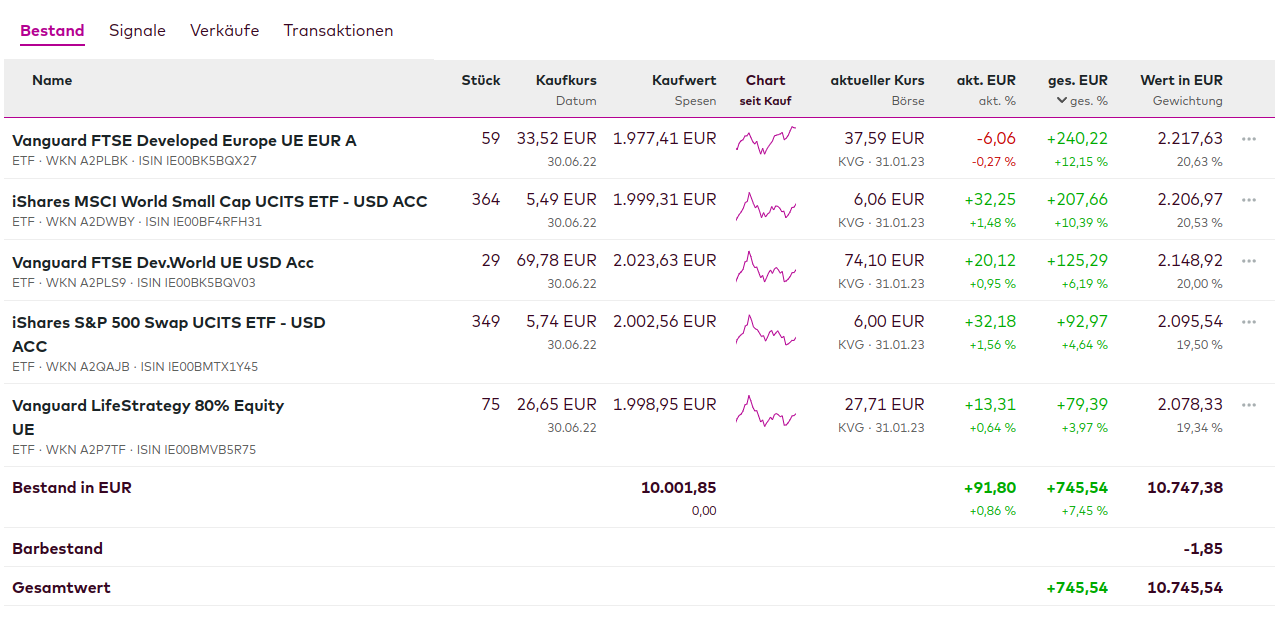Open Vanguard FTSE Developed Europe UE EUR A
Screen dimensions: 1286x630
(184, 140)
